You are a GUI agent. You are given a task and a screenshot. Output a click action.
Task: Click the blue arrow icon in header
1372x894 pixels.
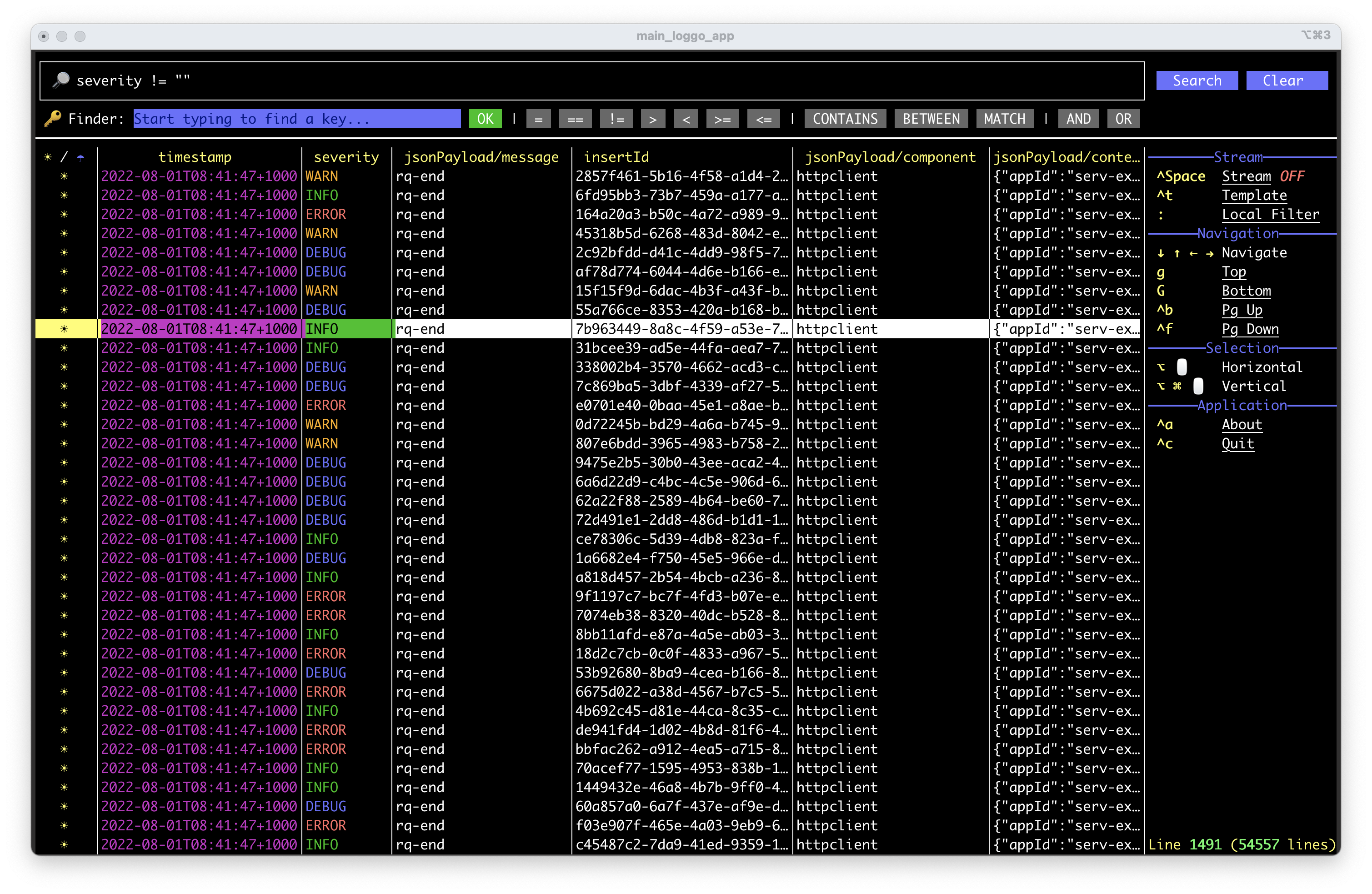point(80,157)
